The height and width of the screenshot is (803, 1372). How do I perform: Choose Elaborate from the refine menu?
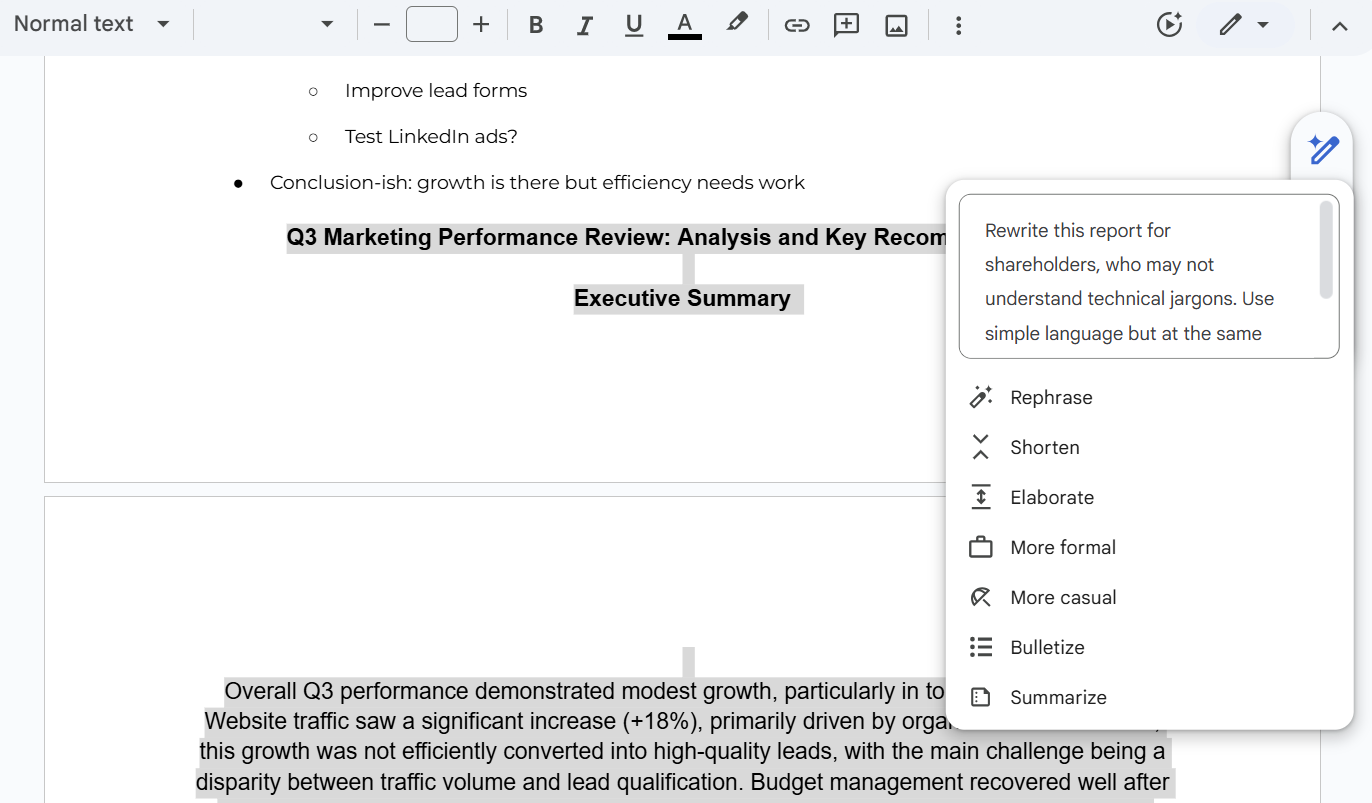click(1148, 498)
